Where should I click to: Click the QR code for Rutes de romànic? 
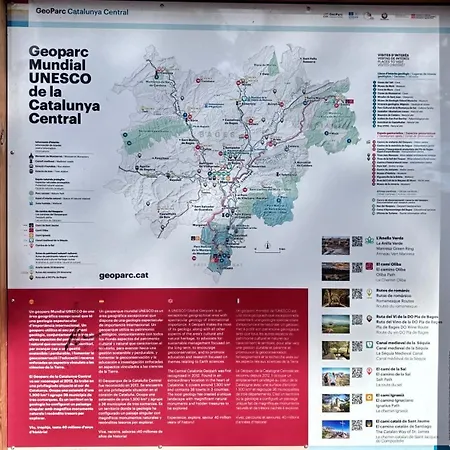pos(357,294)
